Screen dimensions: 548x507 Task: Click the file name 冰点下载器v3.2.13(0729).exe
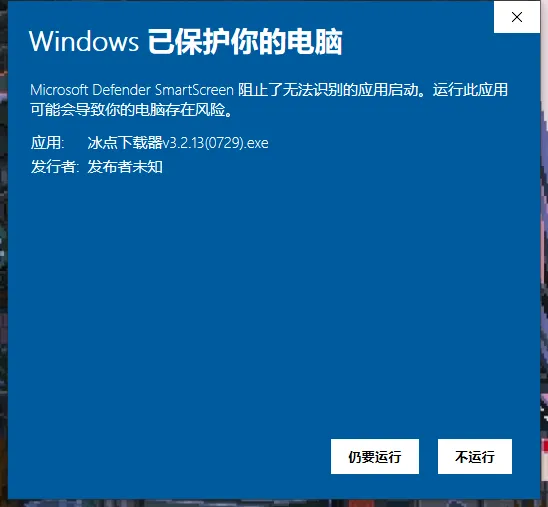pyautogui.click(x=178, y=143)
